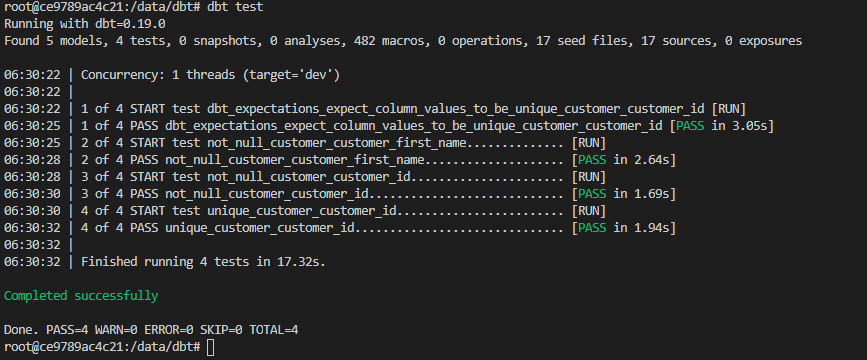This screenshot has height=360, width=867.
Task: Click the 'PASS in 1.94s' result
Action: (x=624, y=228)
